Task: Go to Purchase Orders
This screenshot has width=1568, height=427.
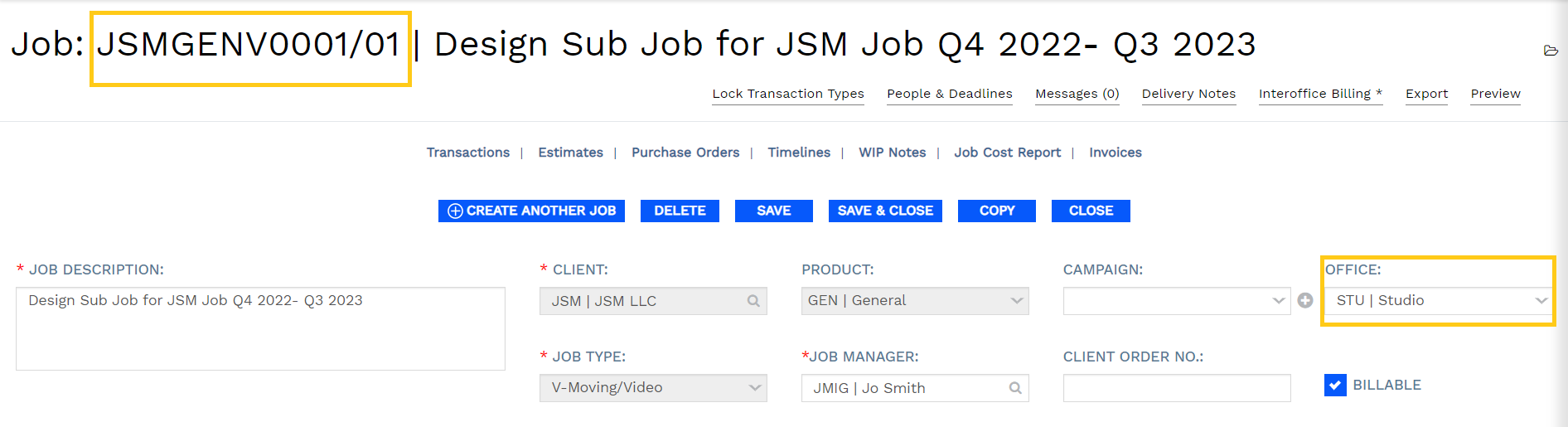Action: [x=685, y=153]
